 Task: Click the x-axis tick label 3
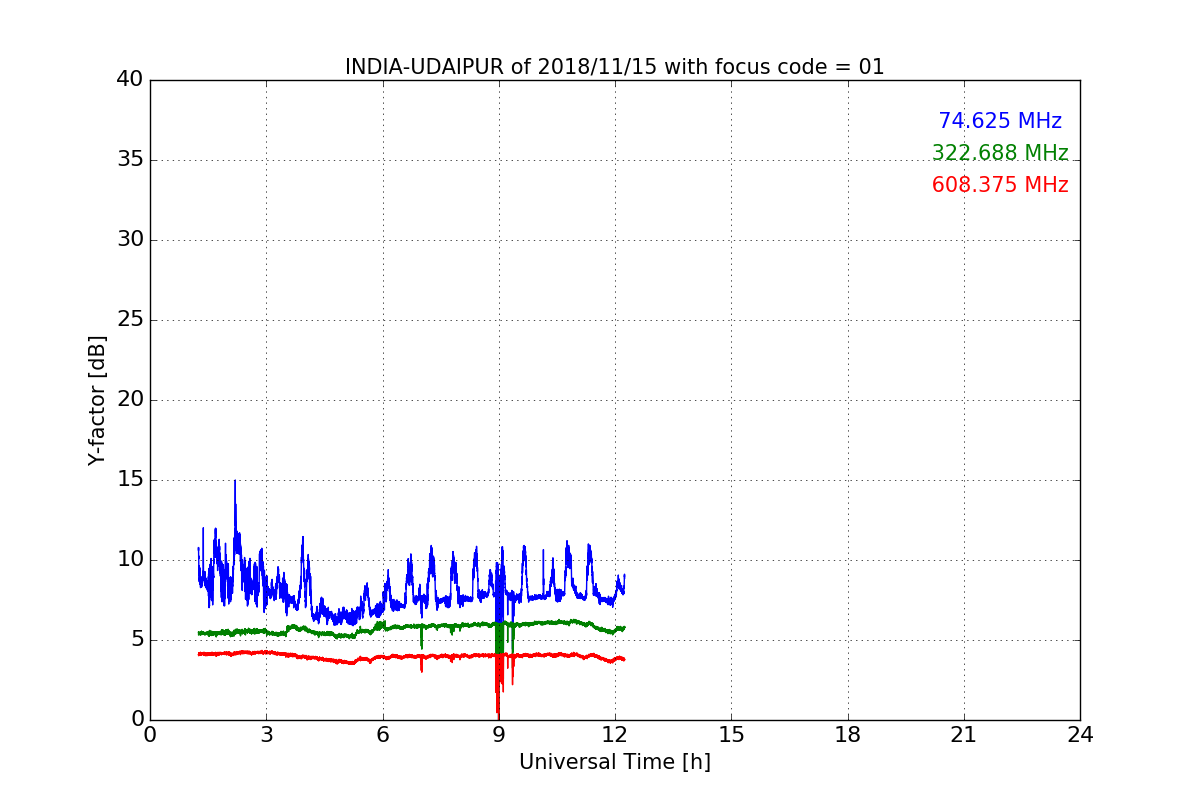click(x=266, y=735)
